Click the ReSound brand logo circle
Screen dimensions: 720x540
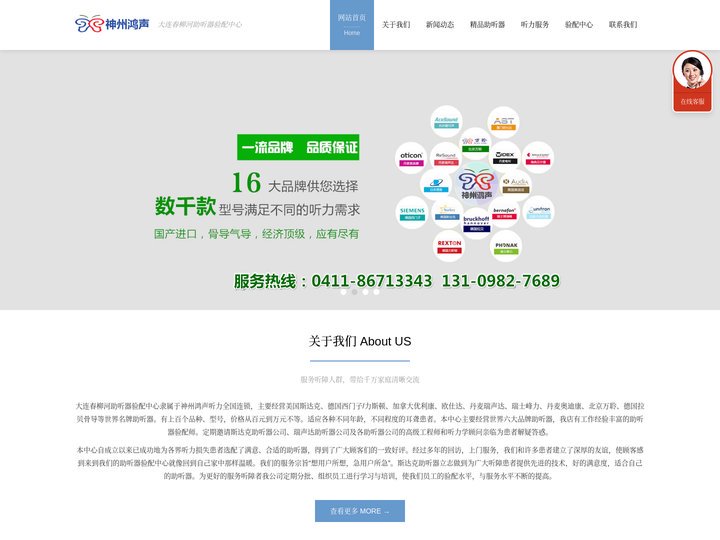point(446,158)
